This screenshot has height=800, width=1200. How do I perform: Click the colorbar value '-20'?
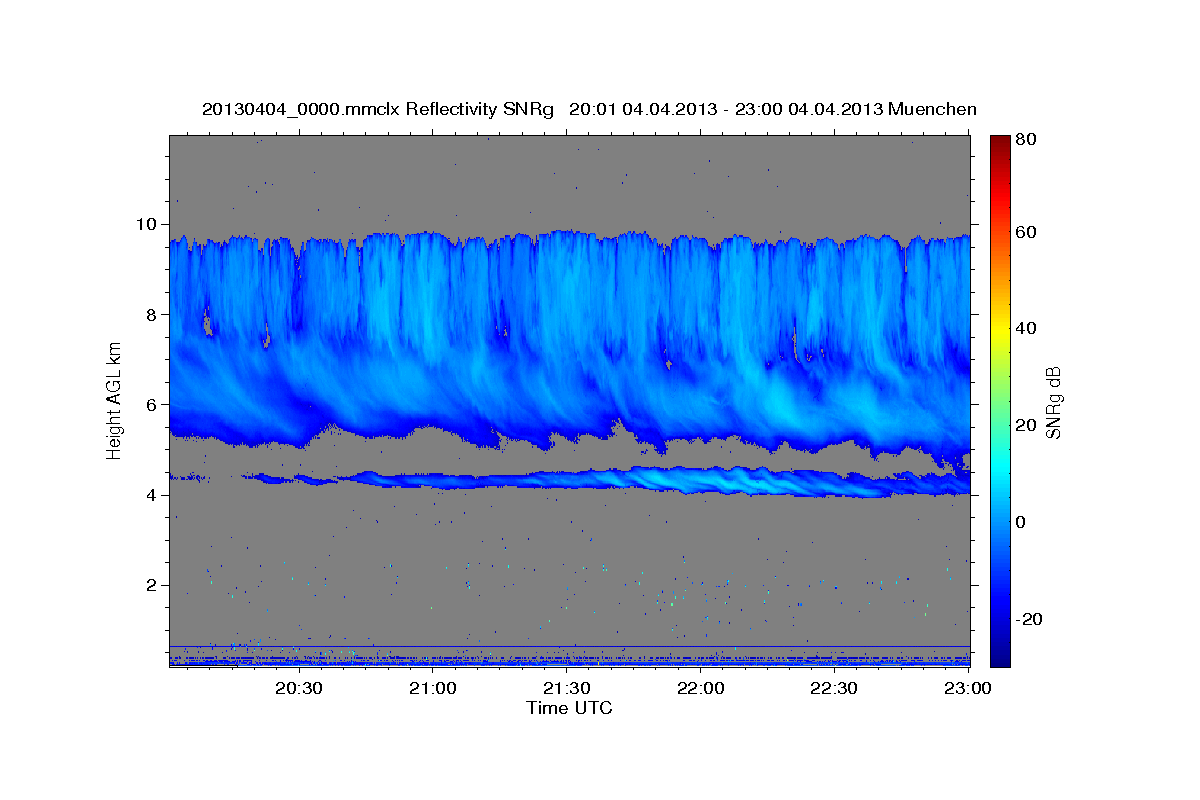1028,619
